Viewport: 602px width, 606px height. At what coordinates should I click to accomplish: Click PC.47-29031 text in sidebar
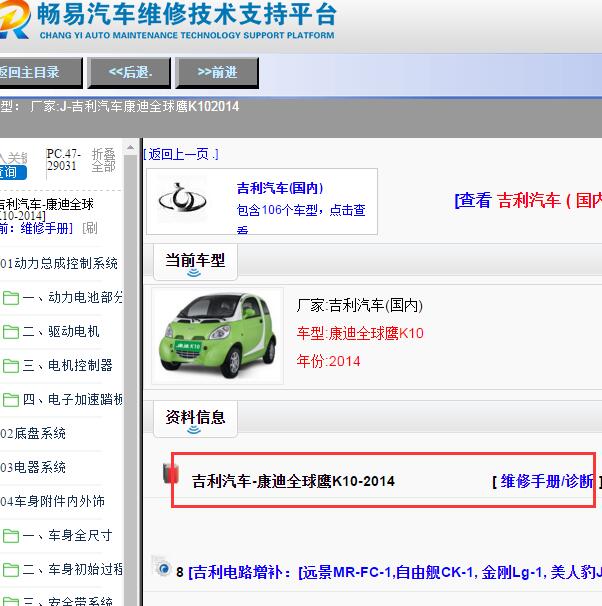(x=64, y=160)
